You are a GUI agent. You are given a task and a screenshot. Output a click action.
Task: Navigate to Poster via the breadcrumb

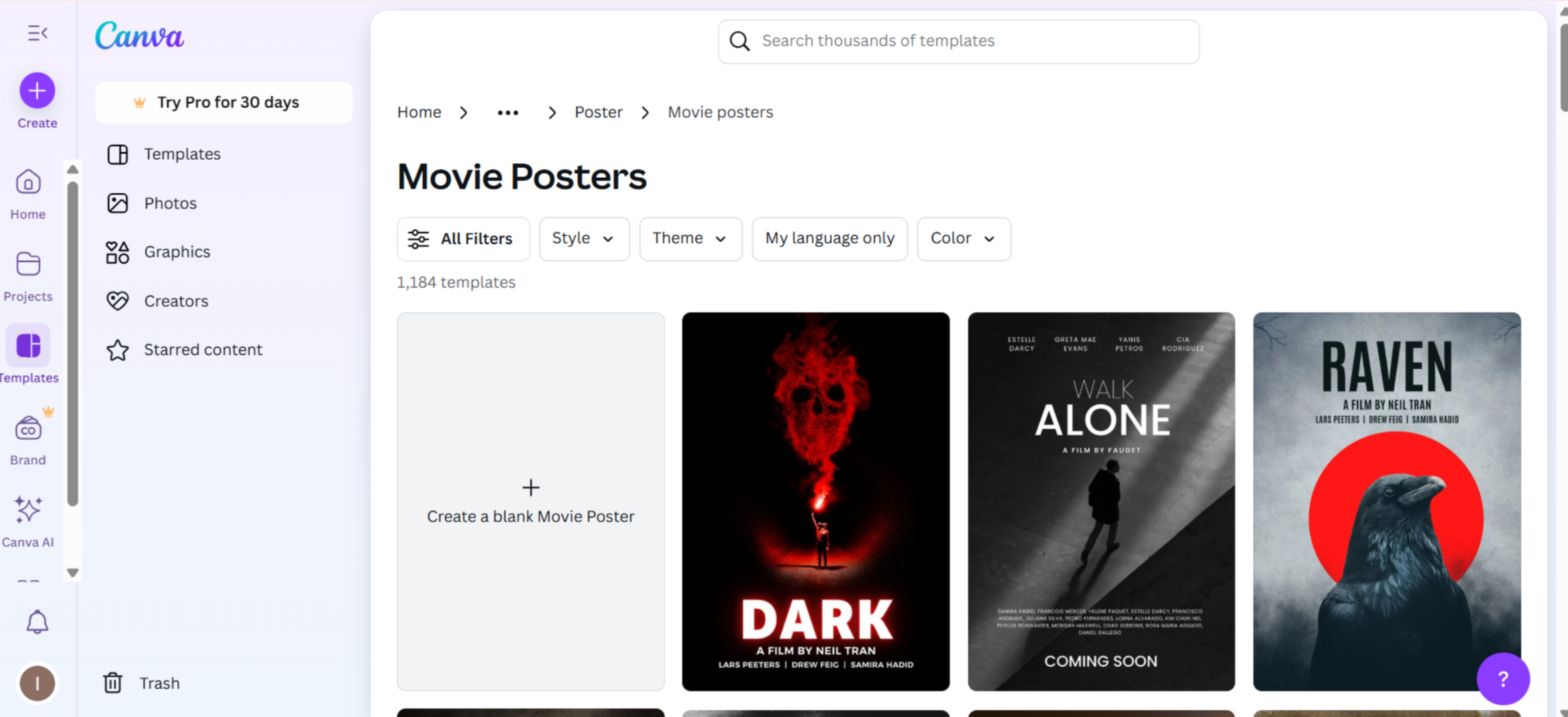598,112
